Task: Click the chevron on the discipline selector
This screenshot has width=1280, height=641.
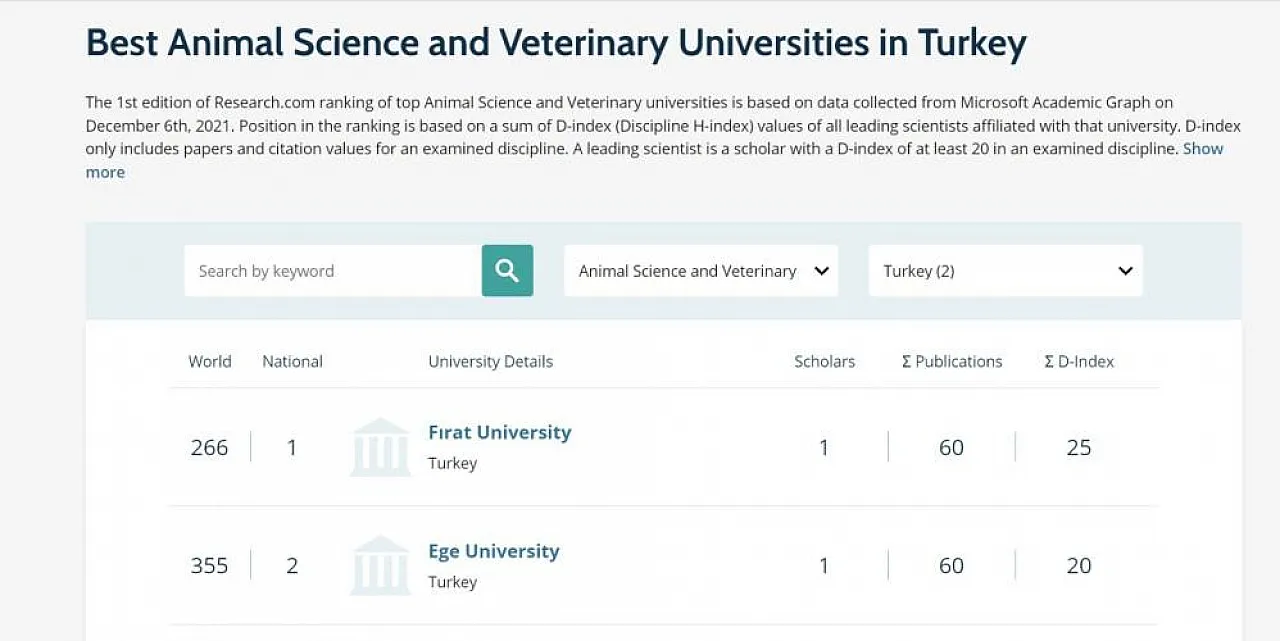Action: [x=822, y=271]
